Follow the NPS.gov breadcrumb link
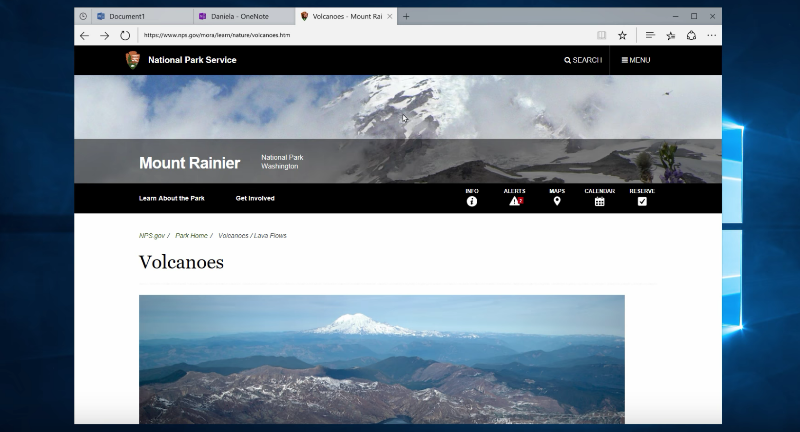Viewport: 800px width, 432px height. (x=152, y=236)
